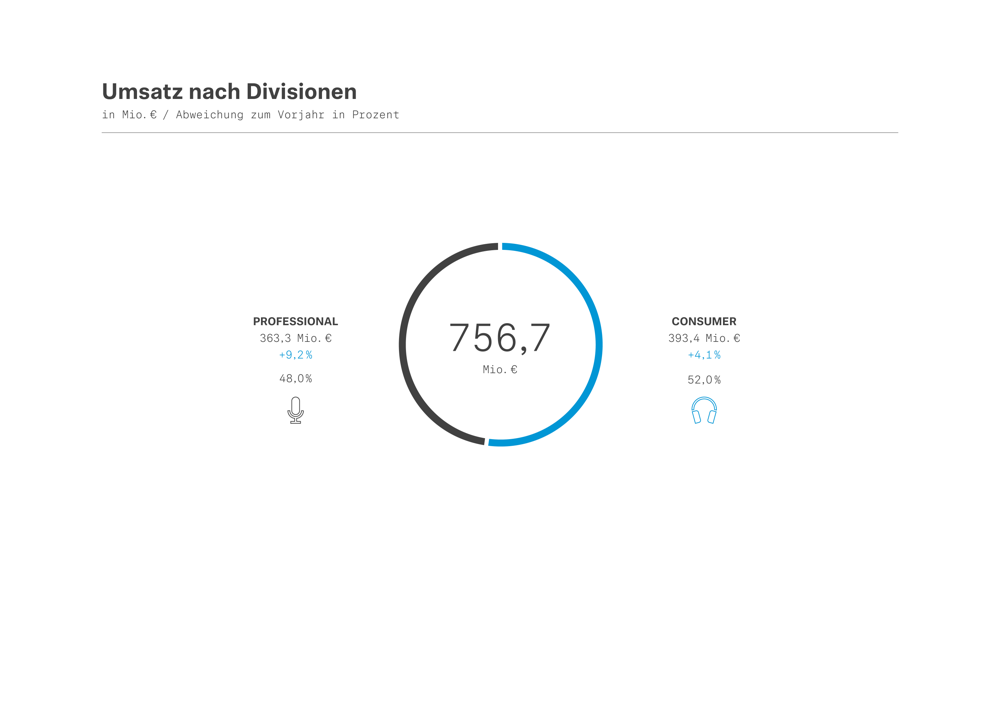
Task: Click the CONSUMER division heading
Action: pyautogui.click(x=704, y=321)
